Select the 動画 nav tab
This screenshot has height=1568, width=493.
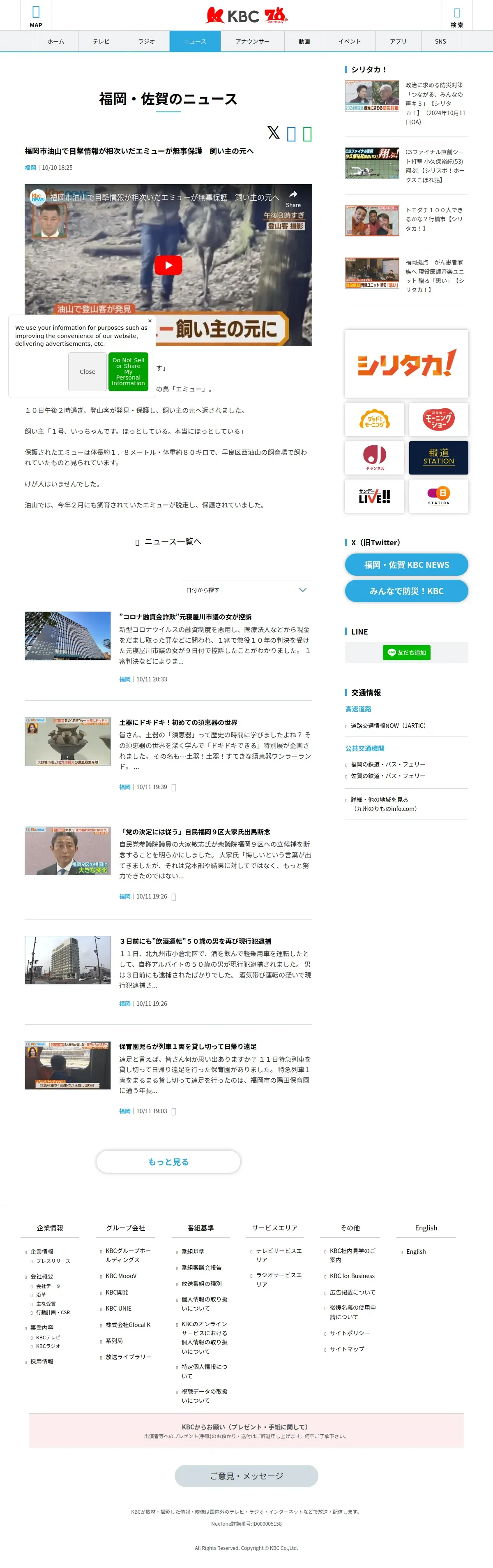[x=304, y=42]
